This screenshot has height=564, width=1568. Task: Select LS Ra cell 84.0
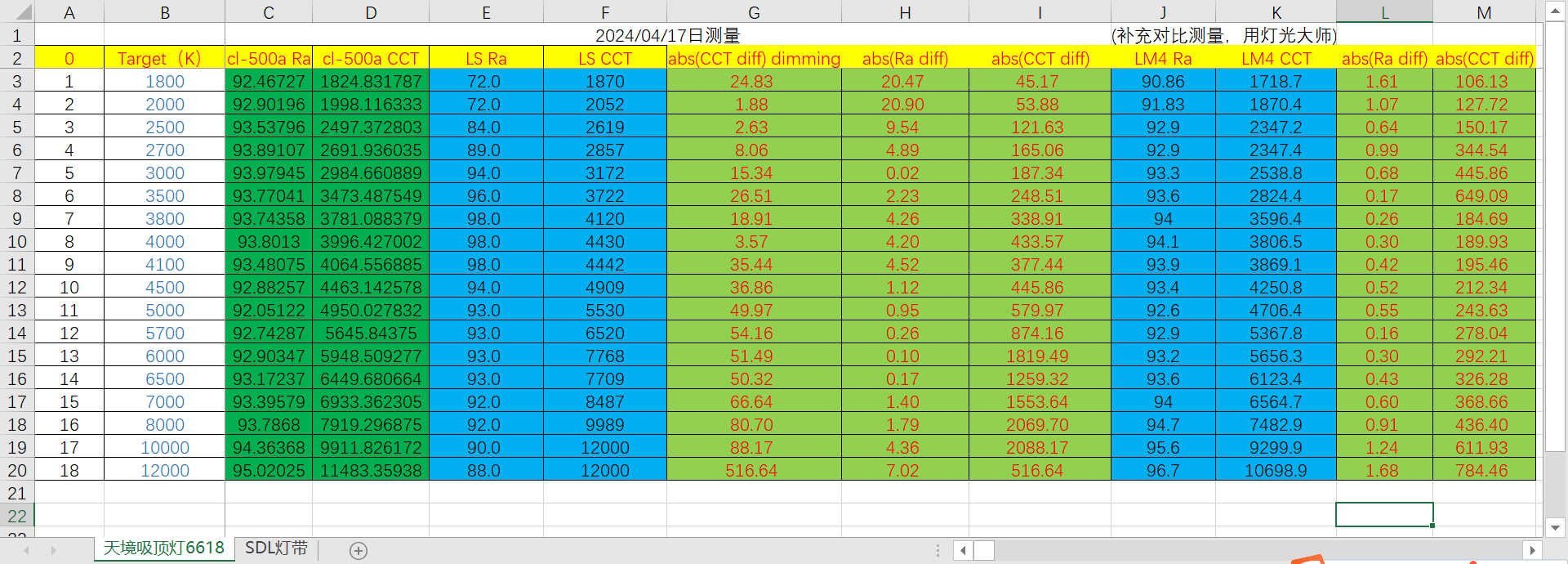(486, 127)
